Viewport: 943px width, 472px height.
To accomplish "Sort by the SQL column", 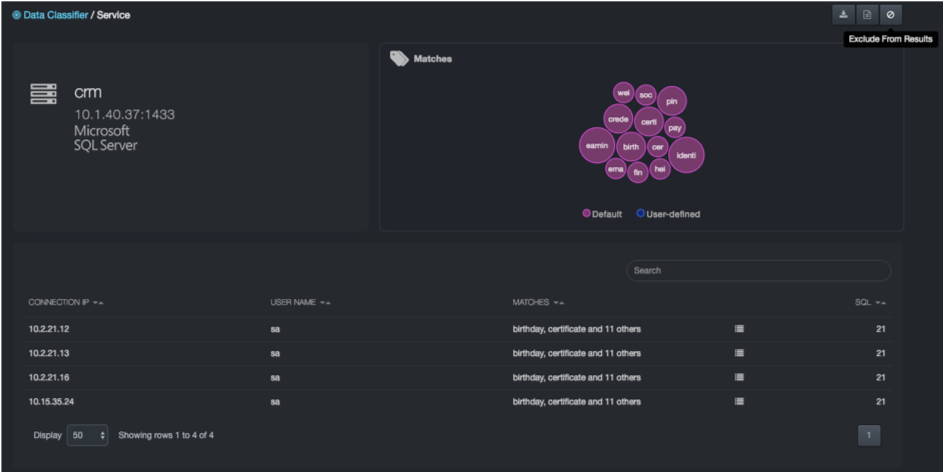I will pos(869,302).
